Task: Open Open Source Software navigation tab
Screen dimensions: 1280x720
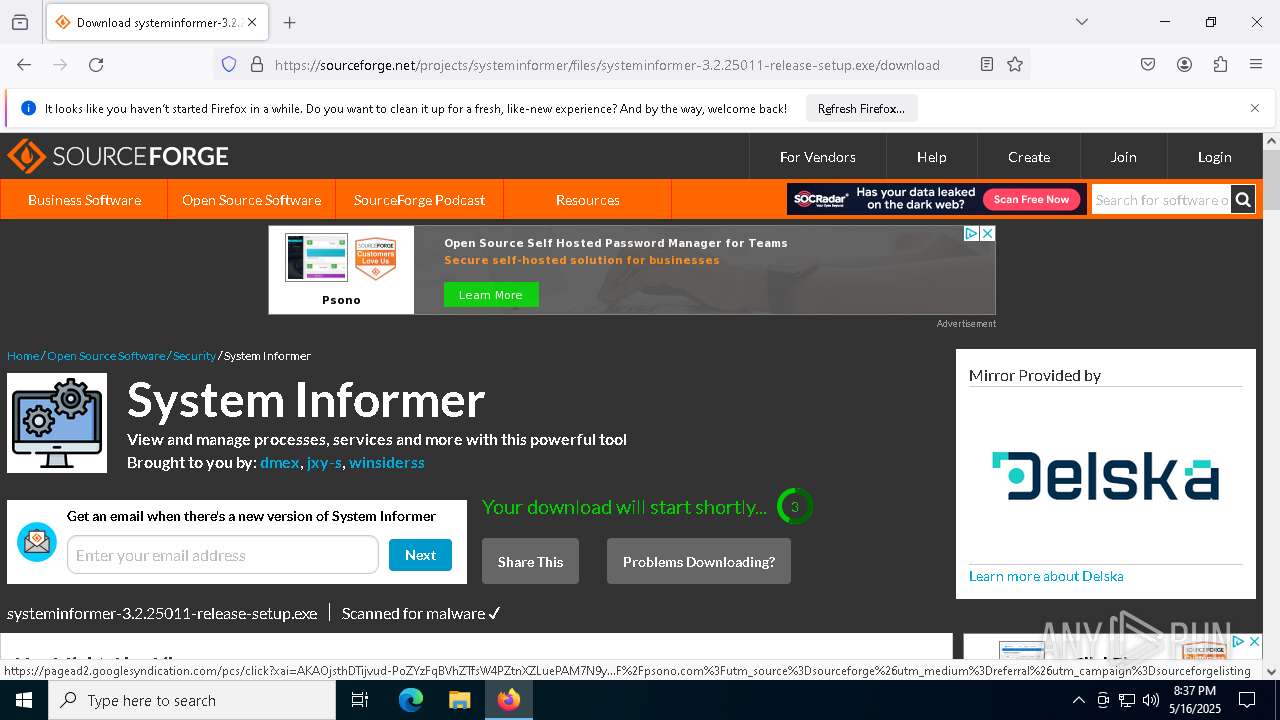Action: pos(251,200)
